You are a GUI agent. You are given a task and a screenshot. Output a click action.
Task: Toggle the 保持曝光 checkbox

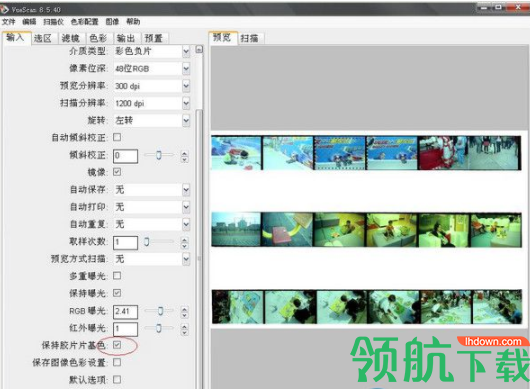(x=117, y=293)
